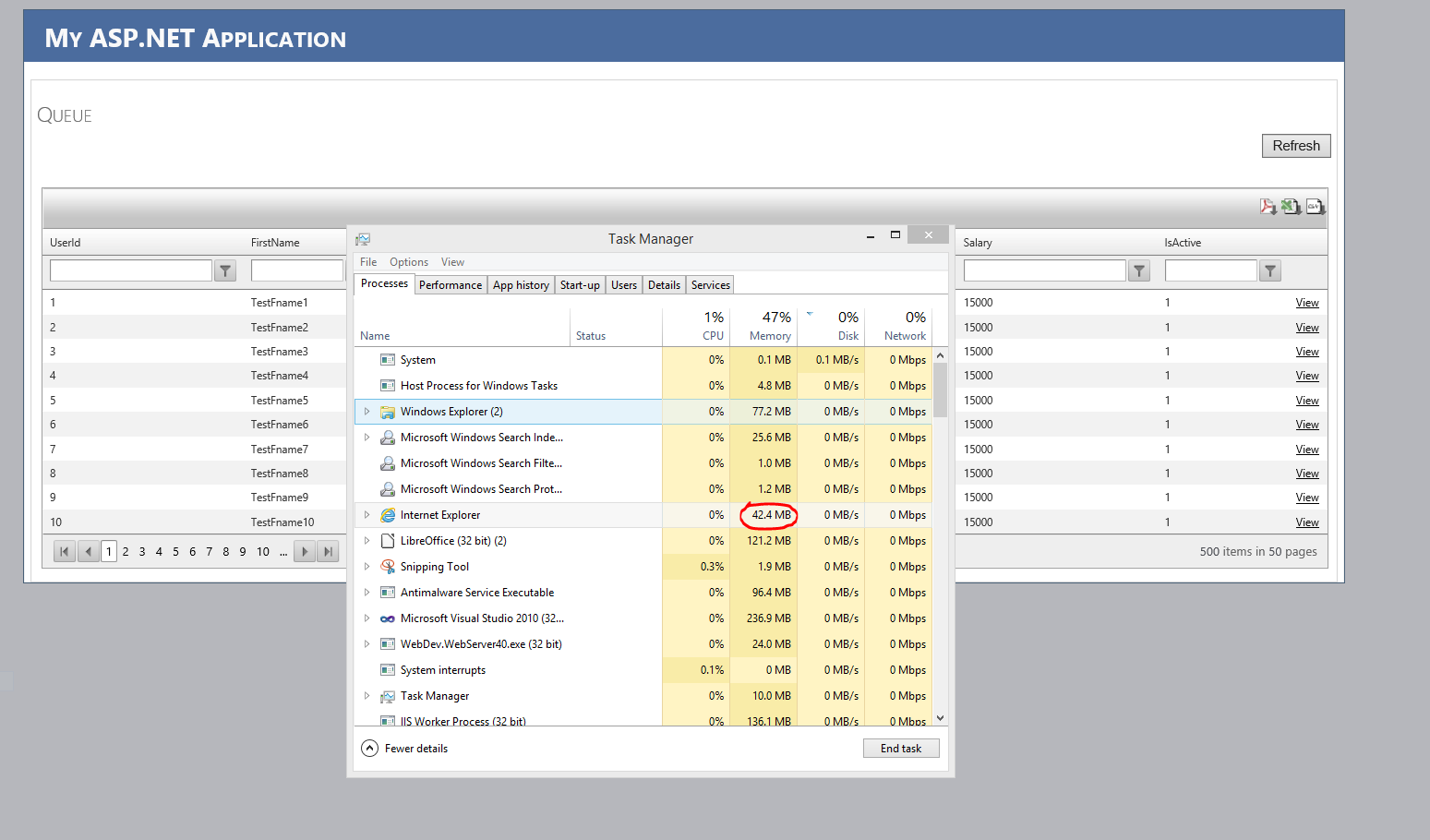Image resolution: width=1430 pixels, height=840 pixels.
Task: Expand the WebDev.WebServer40.exe process row
Action: [367, 644]
